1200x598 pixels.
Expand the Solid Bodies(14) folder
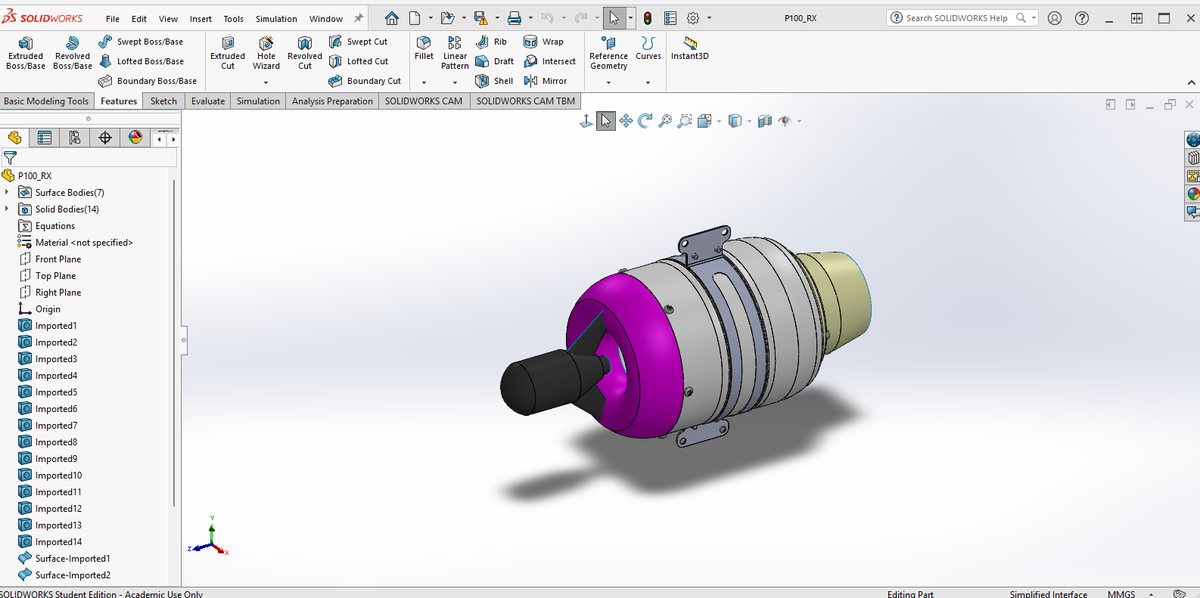click(7, 209)
